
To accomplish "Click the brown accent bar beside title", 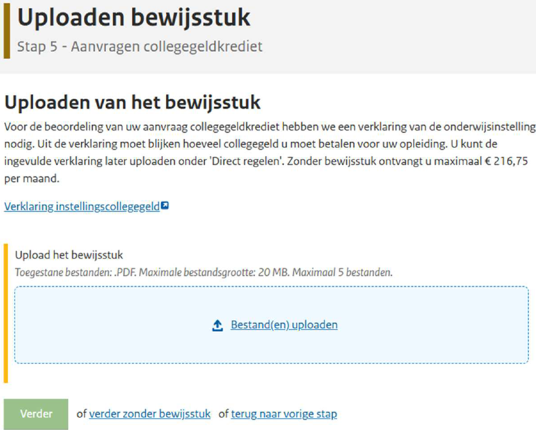I will tap(7, 31).
